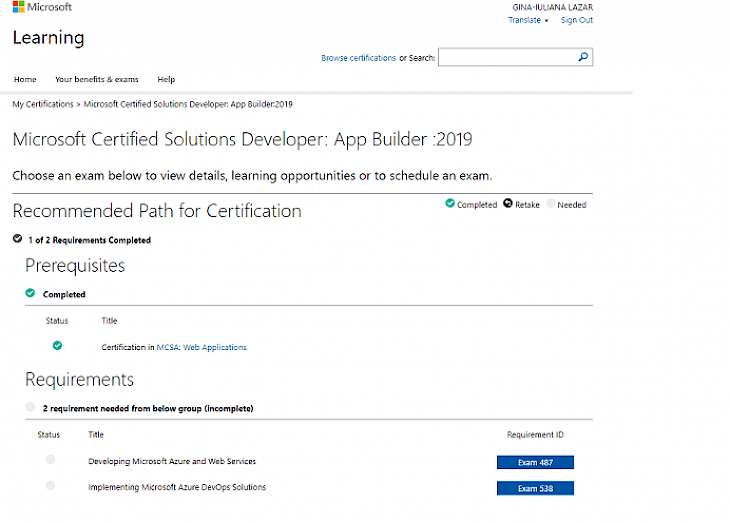Click the user name GINA-IULIANA LAZAR

[x=553, y=7]
